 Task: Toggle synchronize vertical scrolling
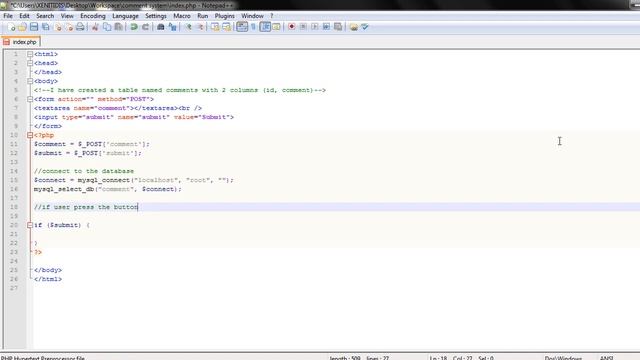[x=215, y=27]
